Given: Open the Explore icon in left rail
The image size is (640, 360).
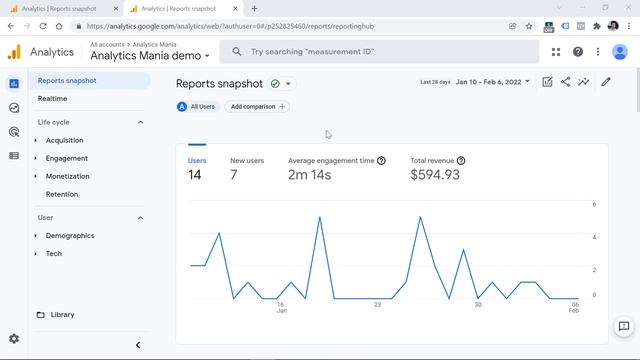Looking at the screenshot, I should (14, 108).
